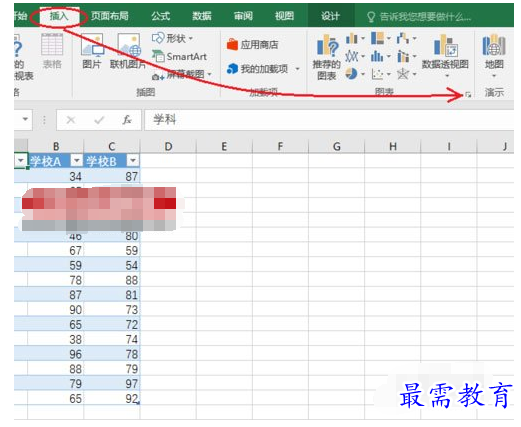521x427 pixels.
Task: Select the cell containing 54
Action: pyautogui.click(x=112, y=265)
